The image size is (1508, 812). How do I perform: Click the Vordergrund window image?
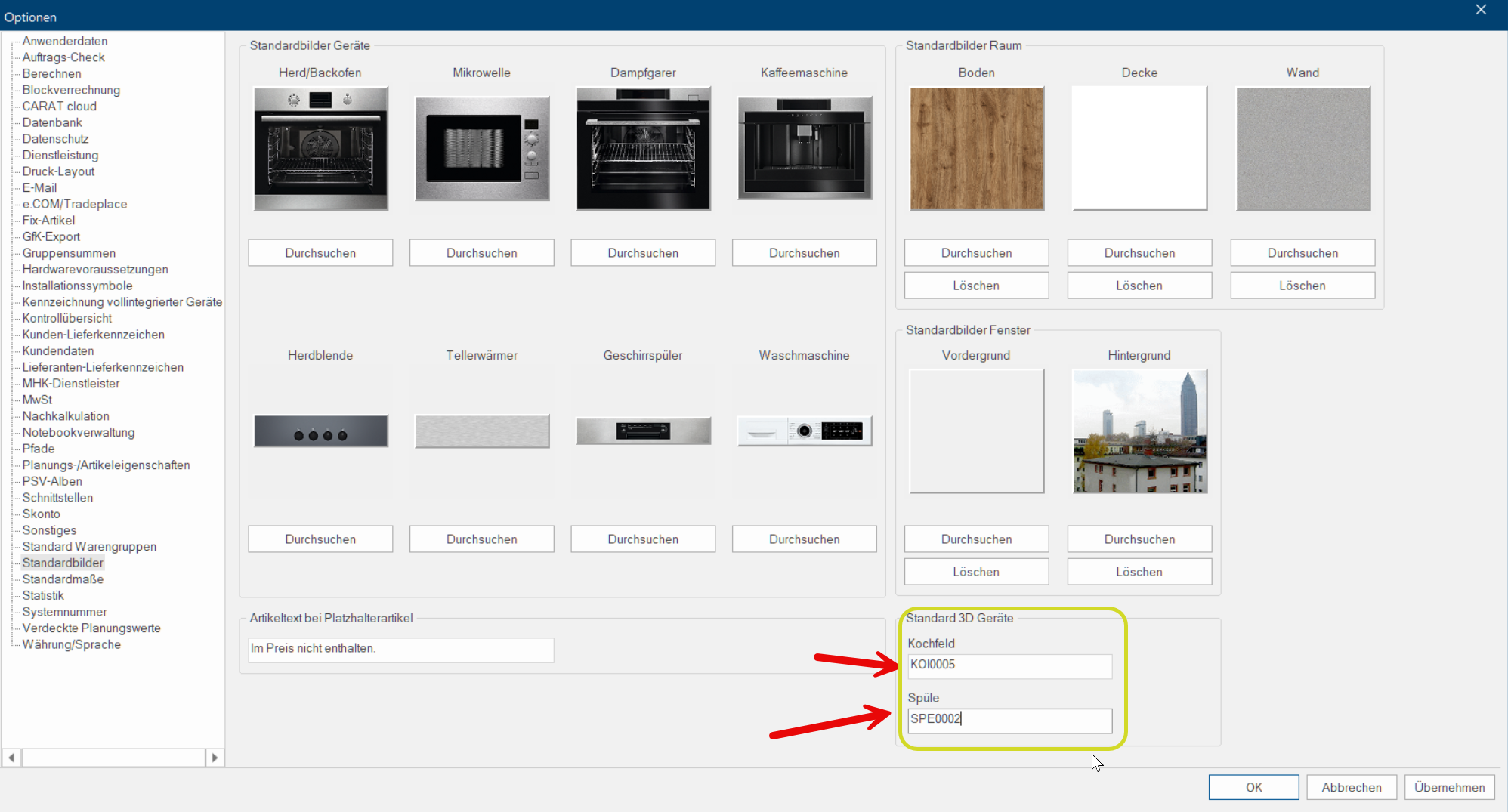977,431
